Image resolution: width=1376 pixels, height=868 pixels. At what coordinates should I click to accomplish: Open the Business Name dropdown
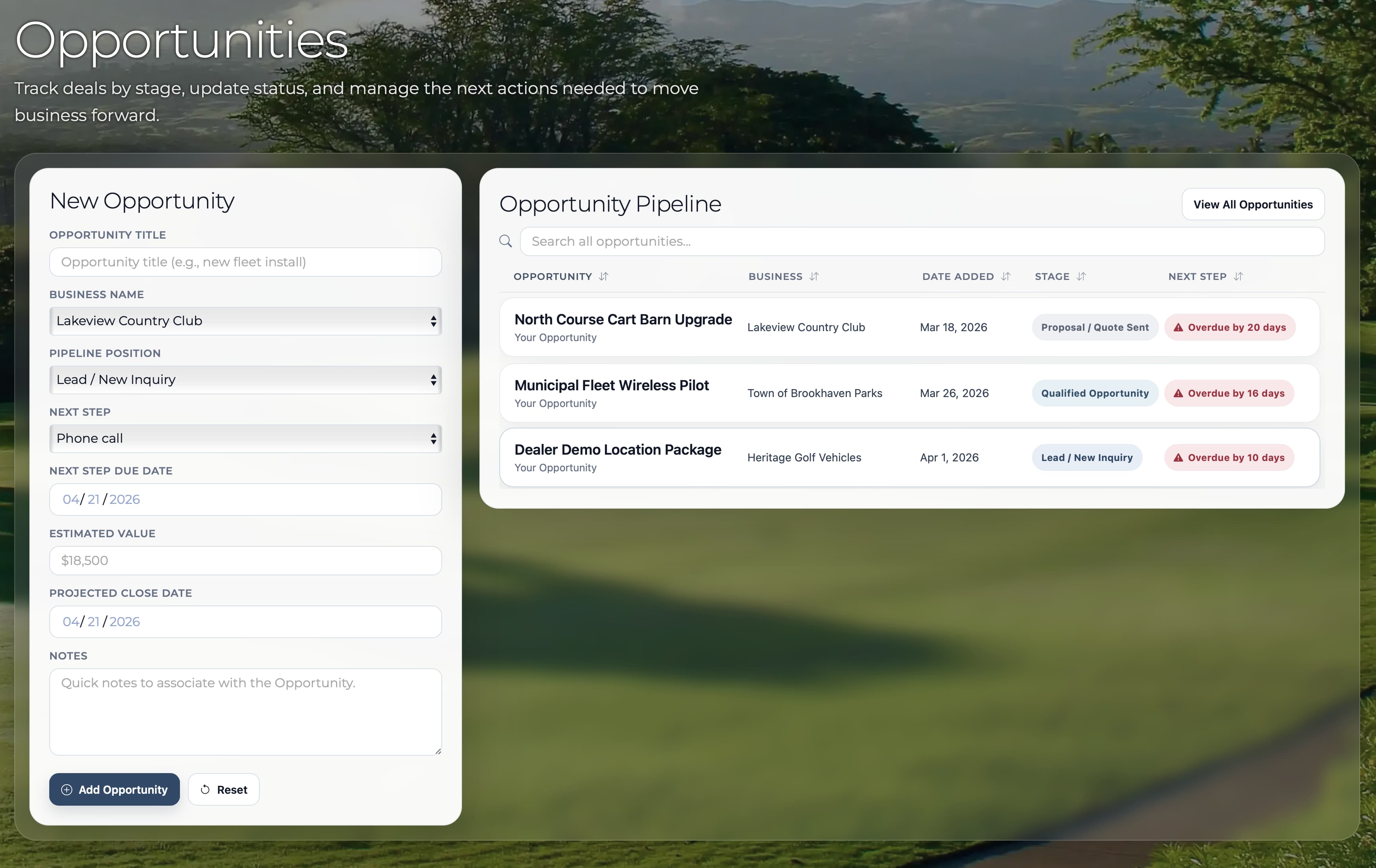point(245,321)
